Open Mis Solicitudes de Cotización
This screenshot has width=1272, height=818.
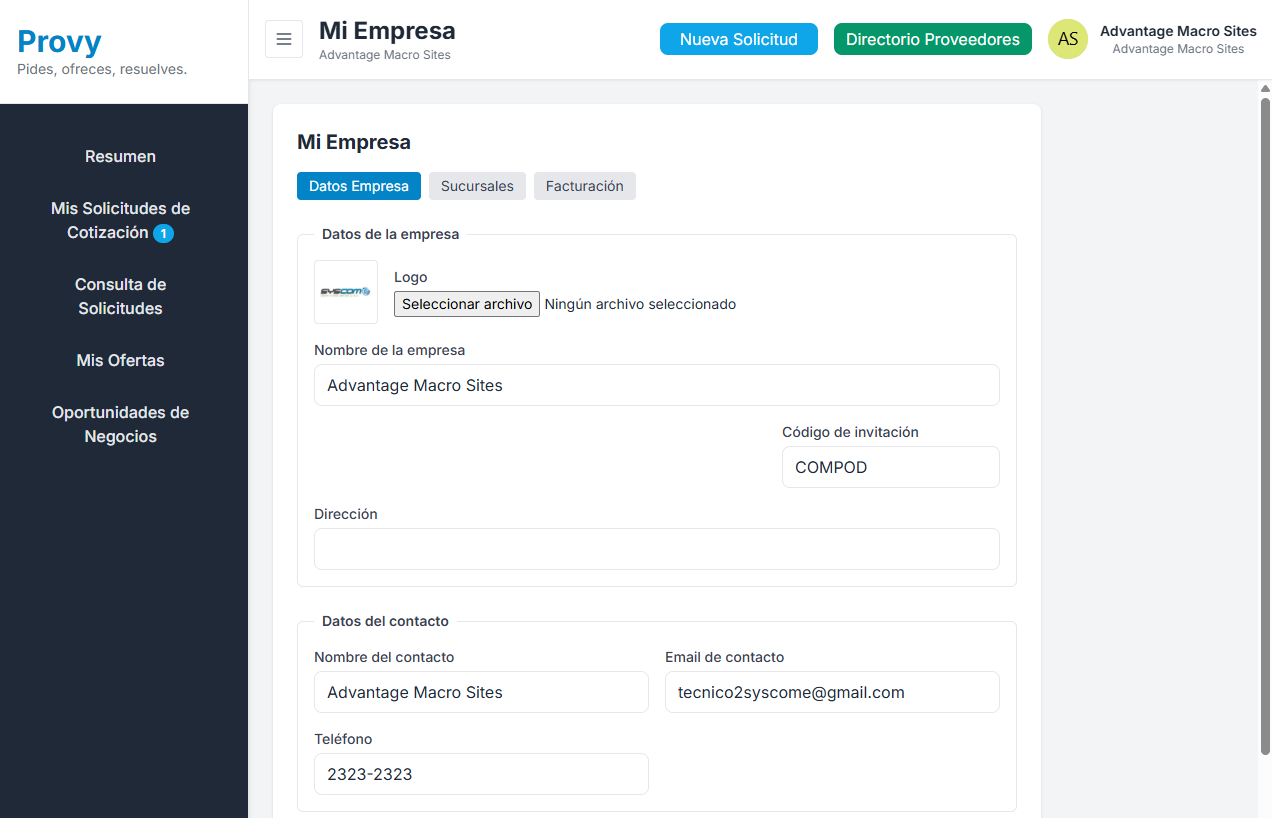tap(120, 220)
